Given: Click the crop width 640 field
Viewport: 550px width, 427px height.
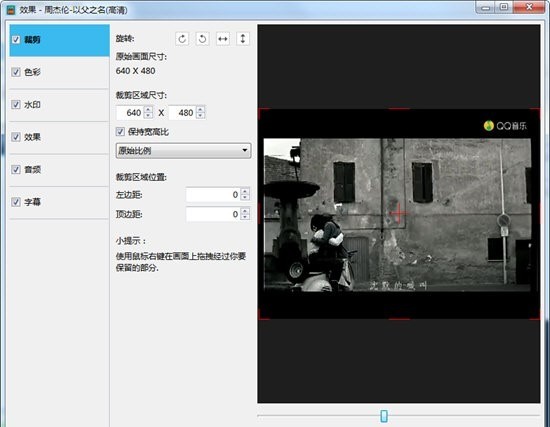Looking at the screenshot, I should pyautogui.click(x=130, y=113).
